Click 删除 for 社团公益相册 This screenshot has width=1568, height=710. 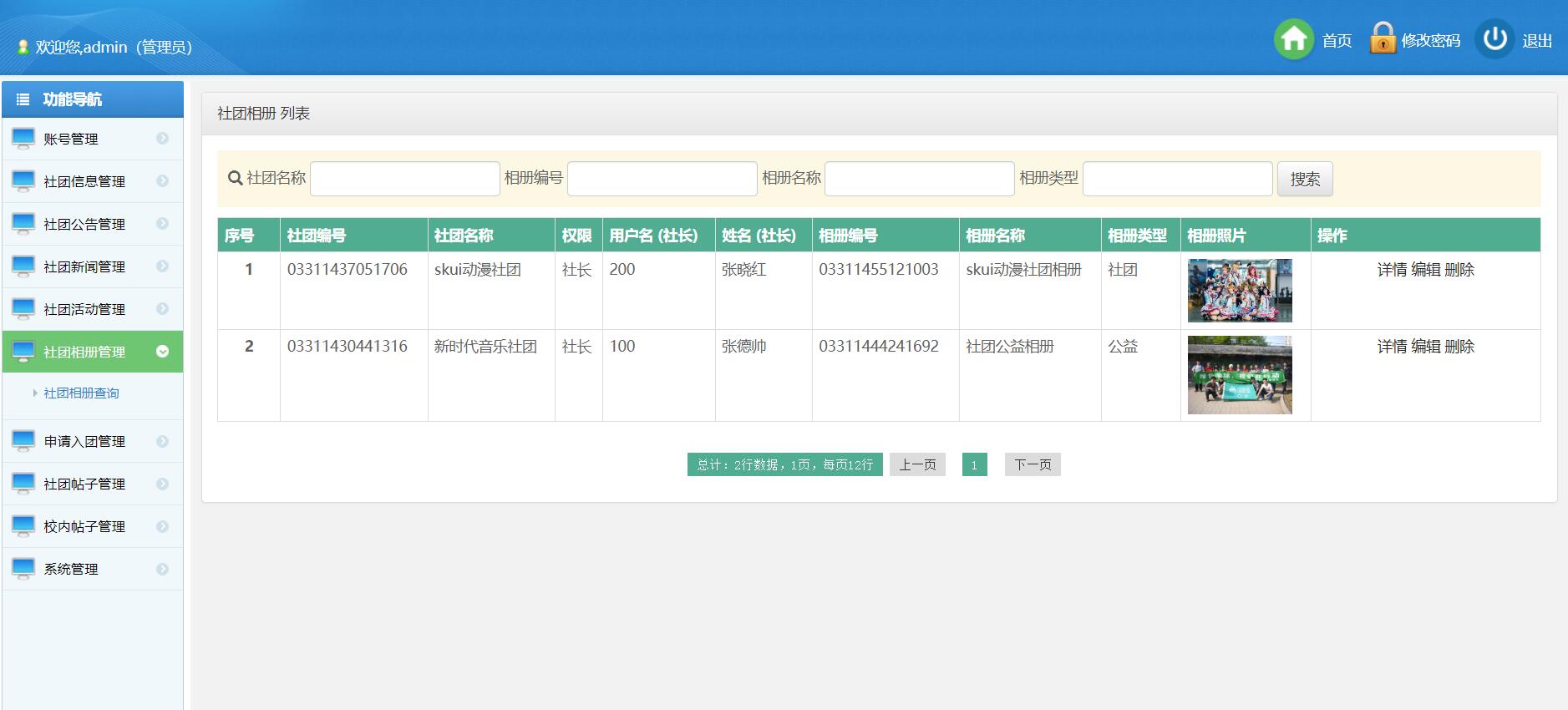pyautogui.click(x=1459, y=347)
